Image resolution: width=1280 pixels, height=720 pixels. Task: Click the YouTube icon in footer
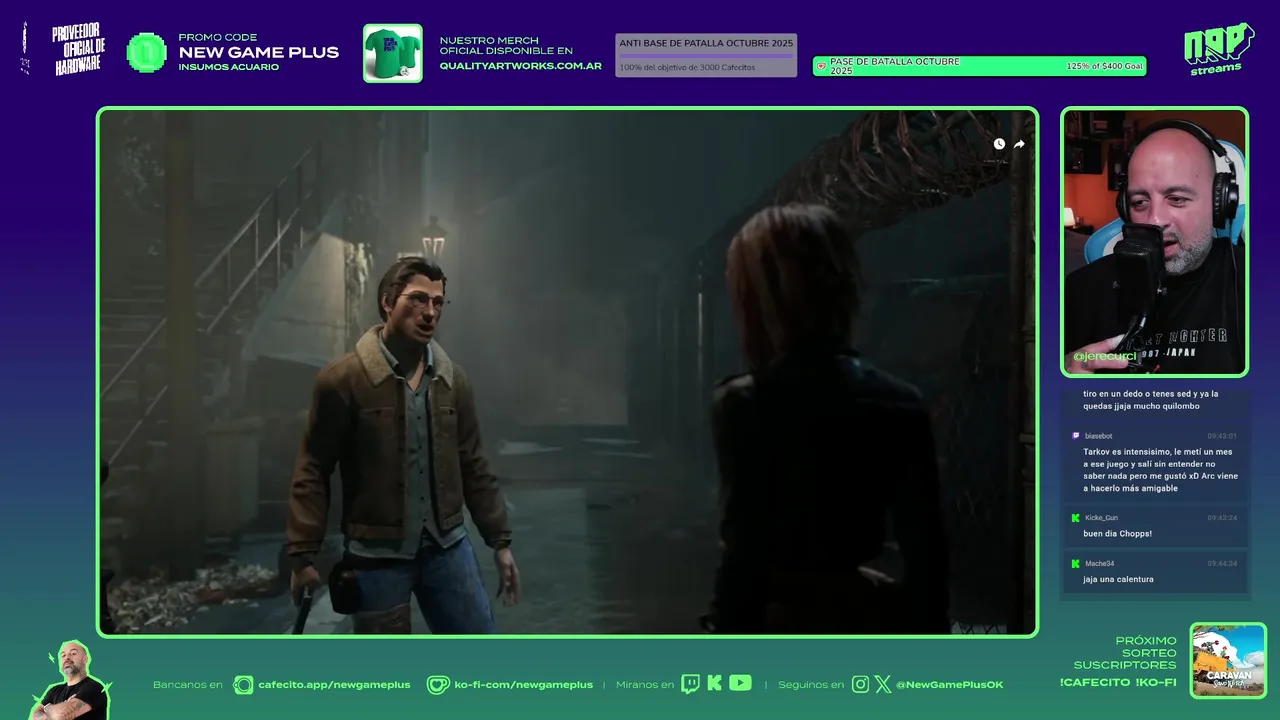coord(740,683)
